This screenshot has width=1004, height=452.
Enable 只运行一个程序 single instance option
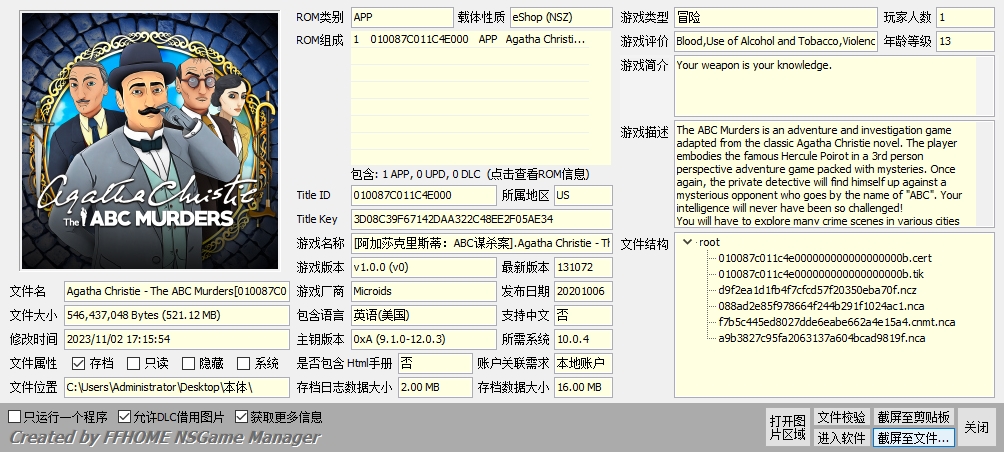15,417
